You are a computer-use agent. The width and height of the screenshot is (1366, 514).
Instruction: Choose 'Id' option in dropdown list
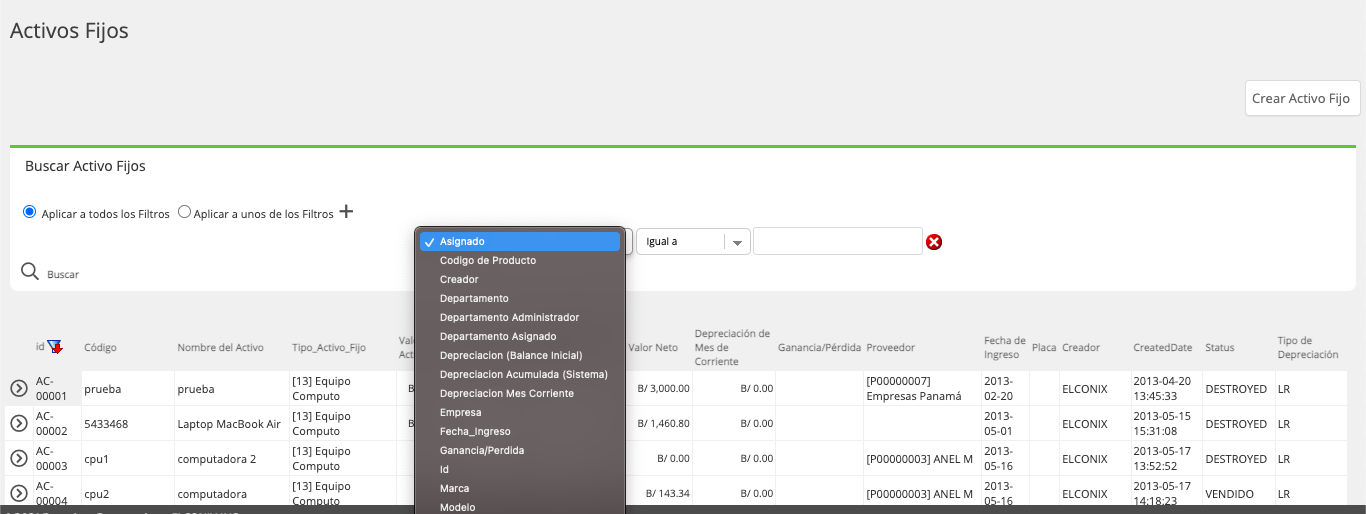[x=520, y=469]
